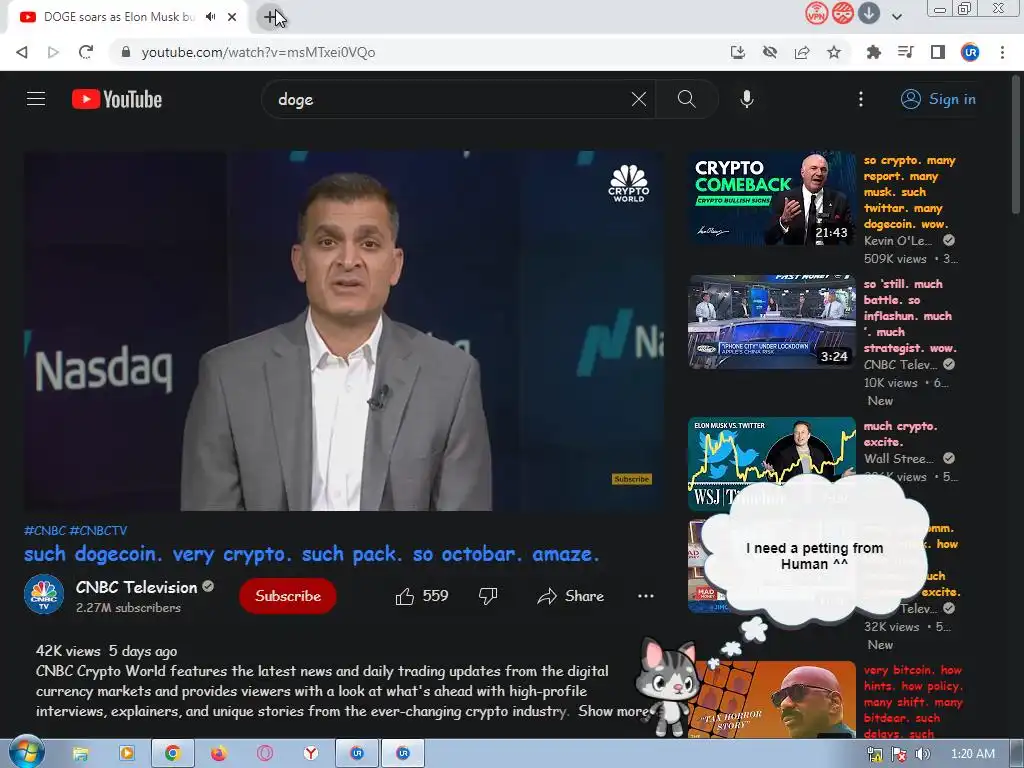1024x768 pixels.
Task: Open more actions next to Share
Action: click(646, 596)
